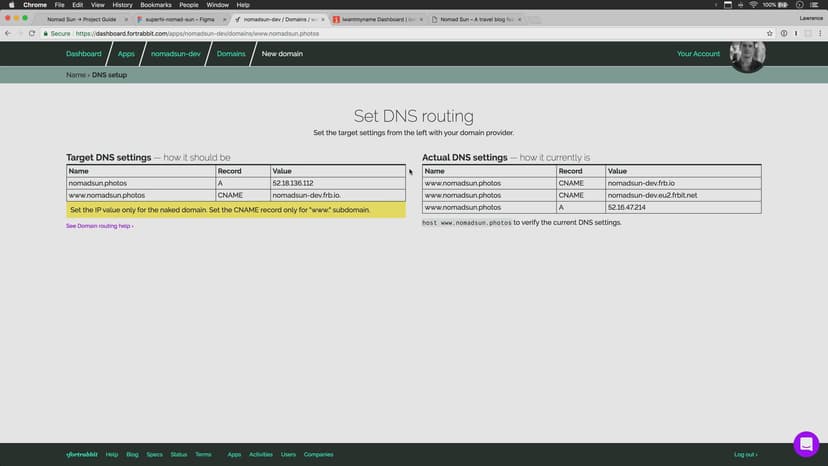Open the chat widget in bottom corner
The width and height of the screenshot is (828, 466).
[x=806, y=444]
